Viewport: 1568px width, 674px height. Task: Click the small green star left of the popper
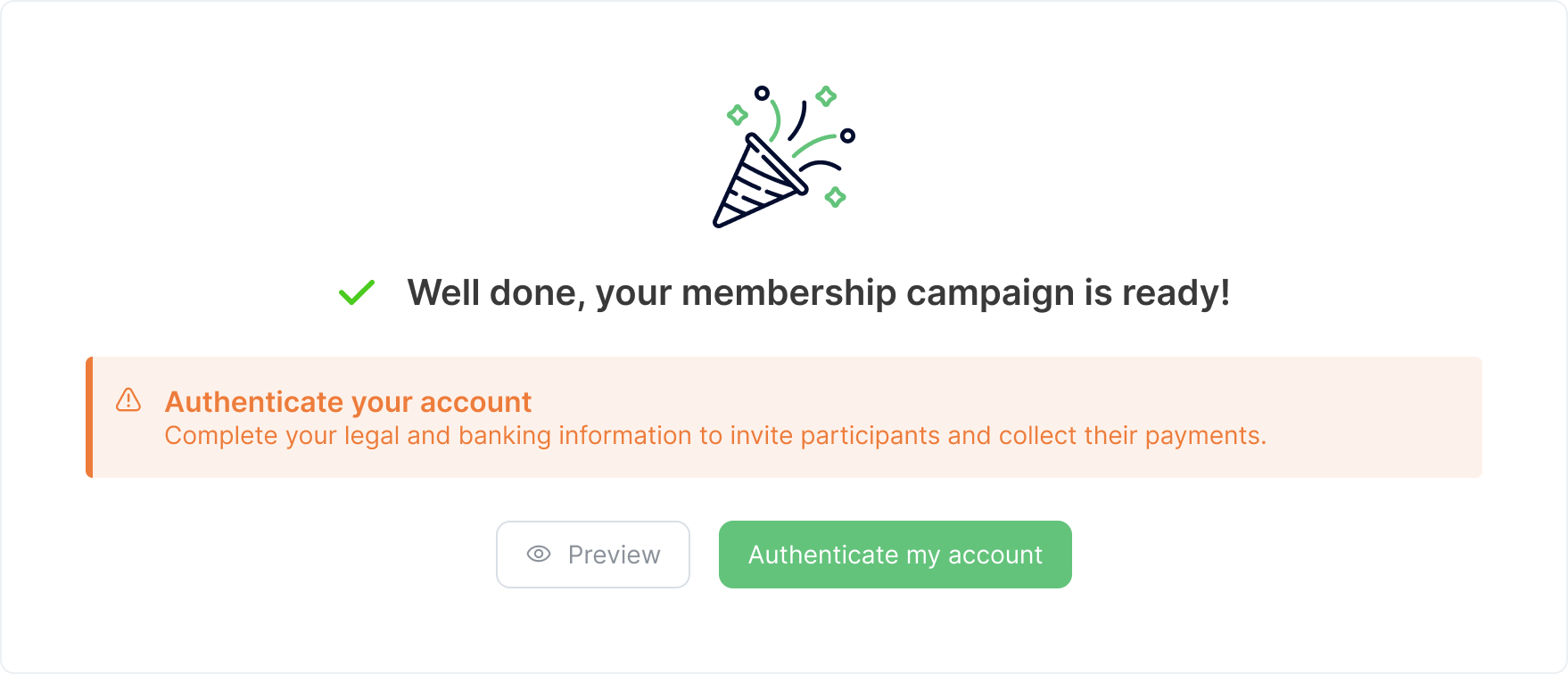click(x=737, y=114)
